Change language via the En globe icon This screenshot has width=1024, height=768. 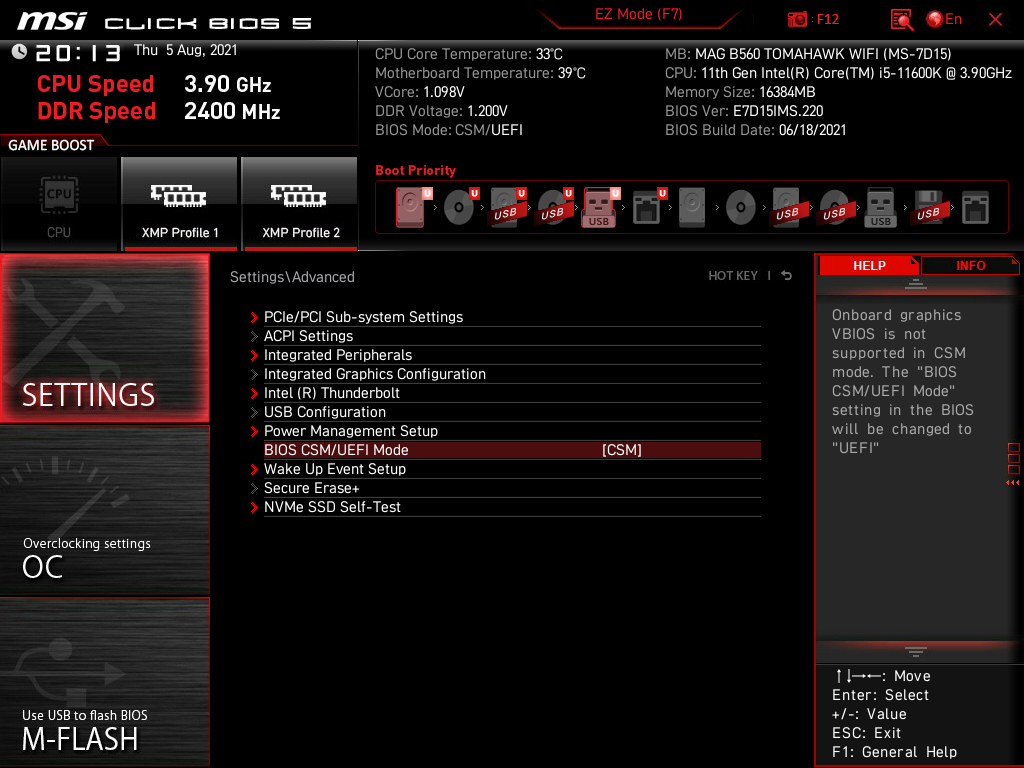click(x=944, y=20)
